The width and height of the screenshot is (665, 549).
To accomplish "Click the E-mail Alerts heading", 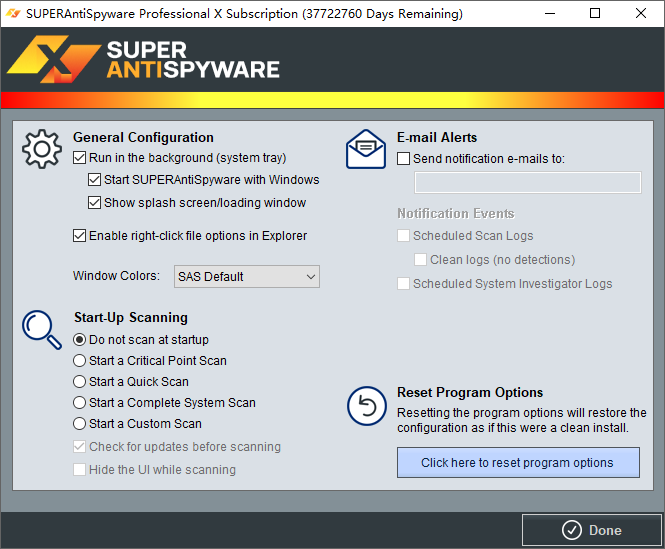I will click(437, 137).
